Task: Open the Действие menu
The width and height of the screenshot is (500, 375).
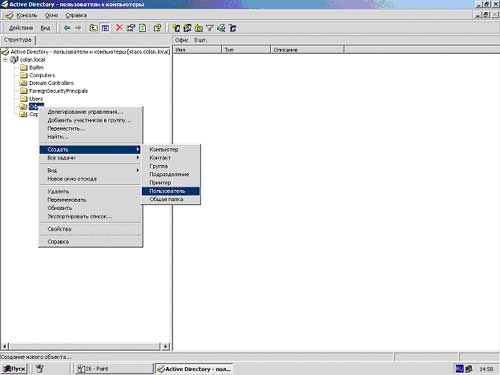Action: click(x=21, y=28)
